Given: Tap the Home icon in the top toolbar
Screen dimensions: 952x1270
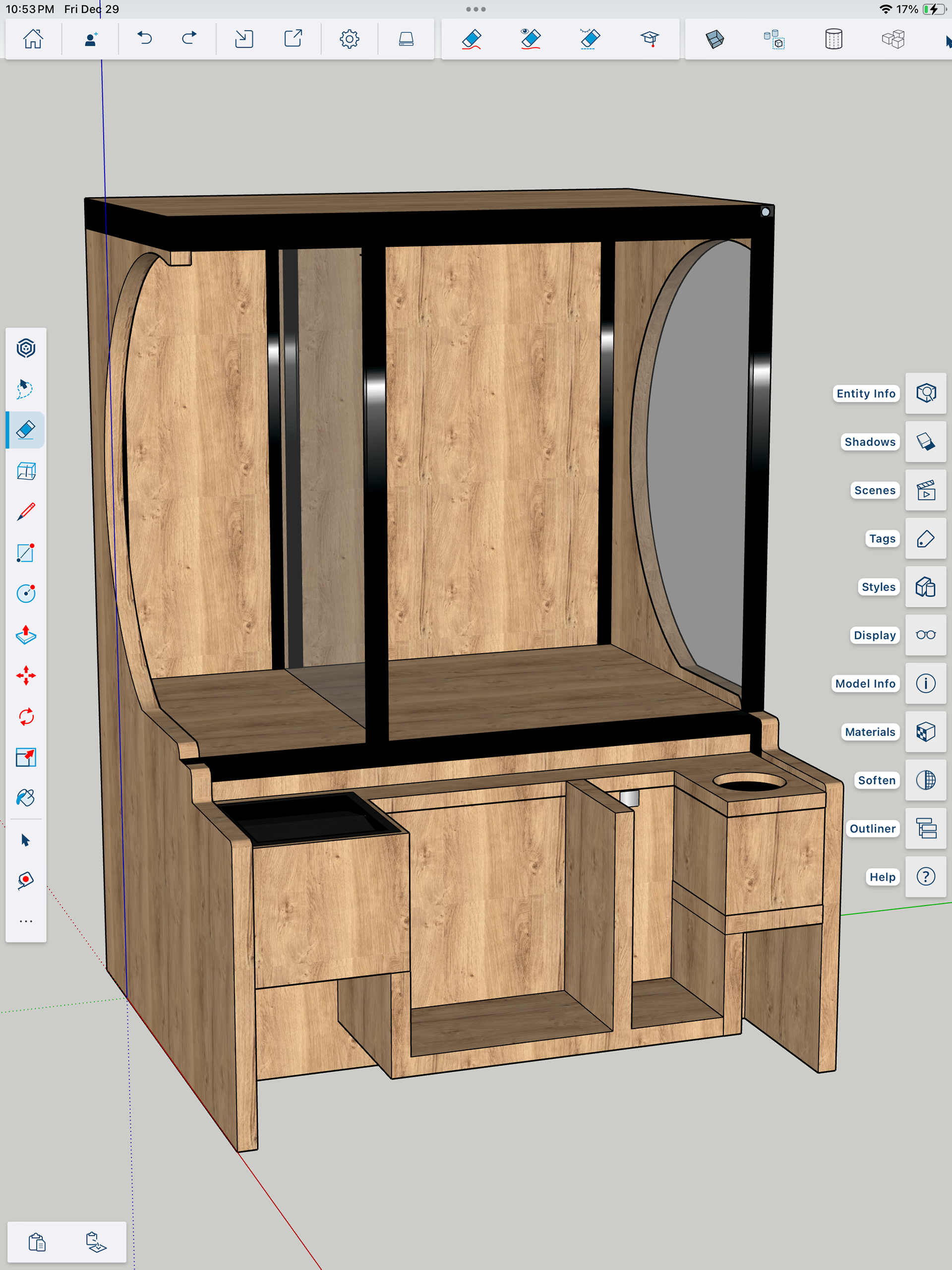Looking at the screenshot, I should coord(33,39).
